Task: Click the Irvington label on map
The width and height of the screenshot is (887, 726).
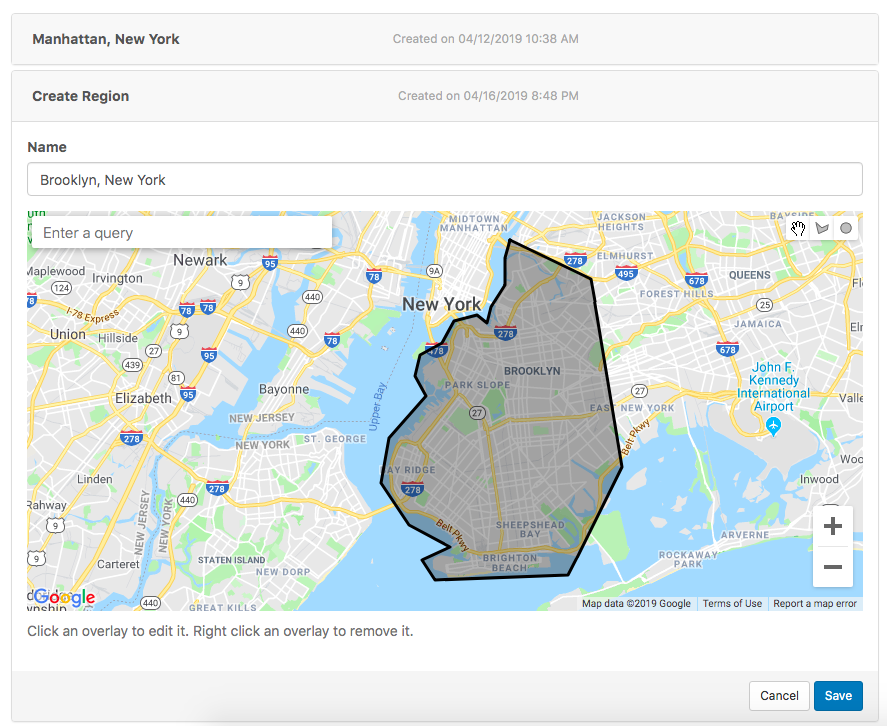Action: pos(117,278)
